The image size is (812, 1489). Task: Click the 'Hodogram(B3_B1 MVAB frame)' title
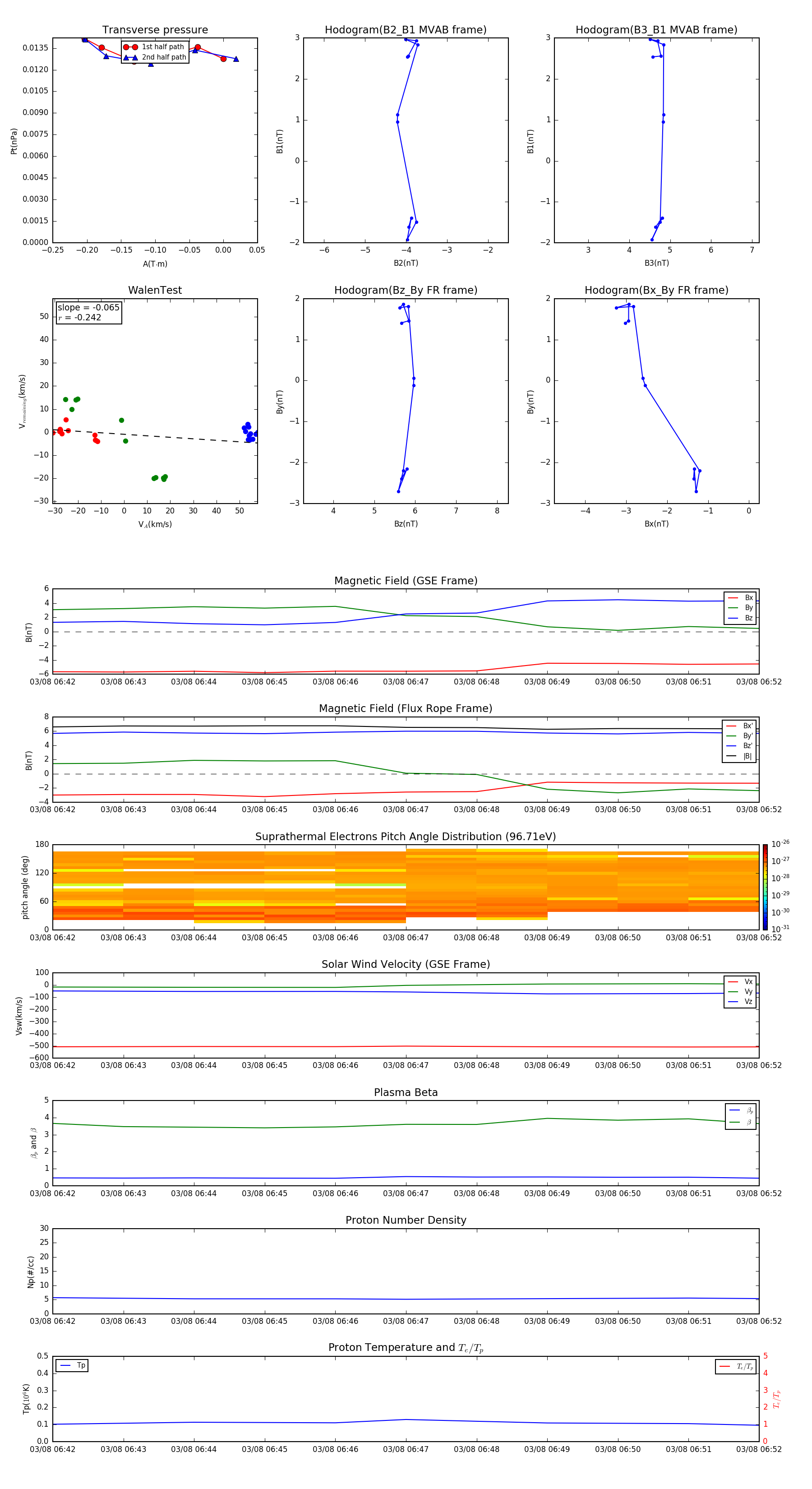tap(656, 30)
